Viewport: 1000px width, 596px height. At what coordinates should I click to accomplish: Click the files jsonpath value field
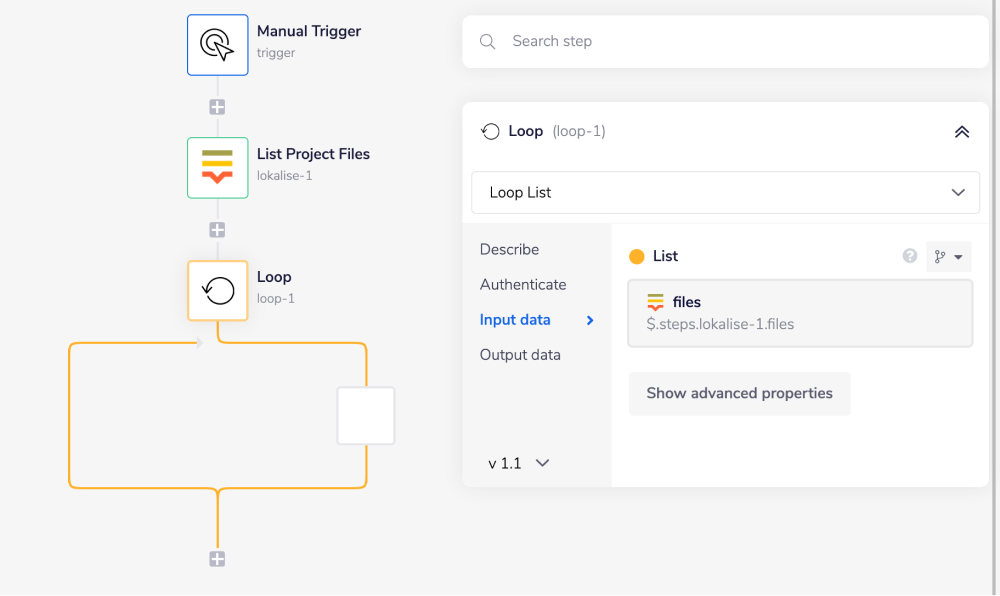(800, 313)
